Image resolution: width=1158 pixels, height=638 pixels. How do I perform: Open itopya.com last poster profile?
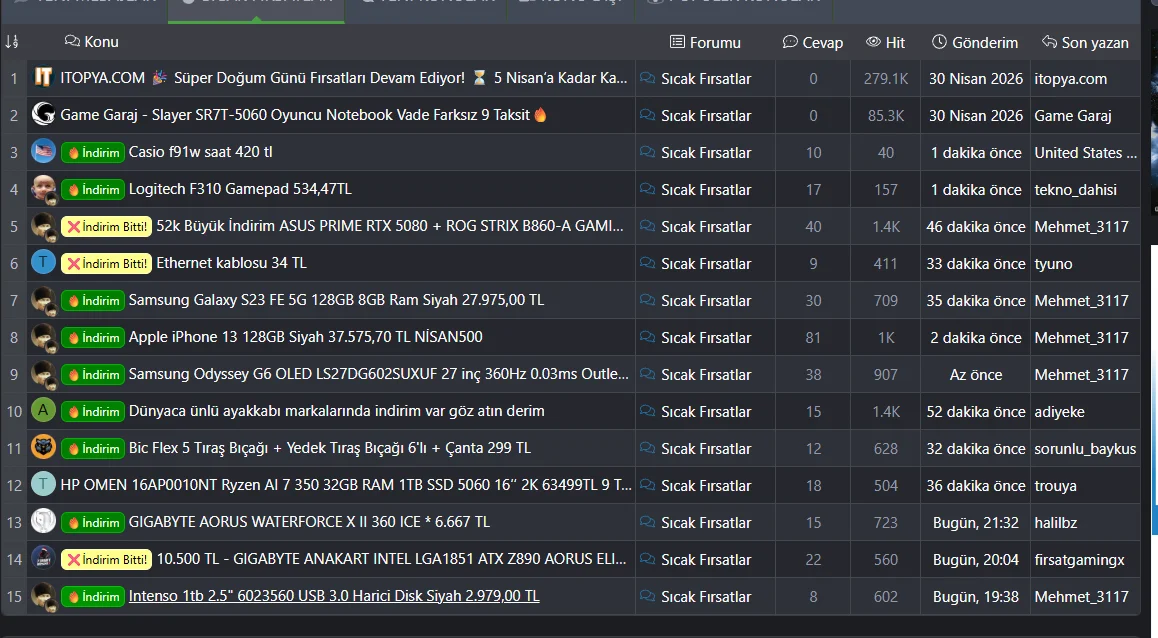click(x=1070, y=78)
